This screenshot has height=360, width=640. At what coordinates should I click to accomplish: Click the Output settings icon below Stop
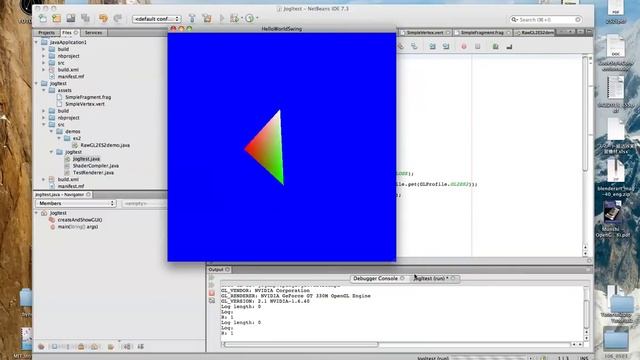[211, 301]
